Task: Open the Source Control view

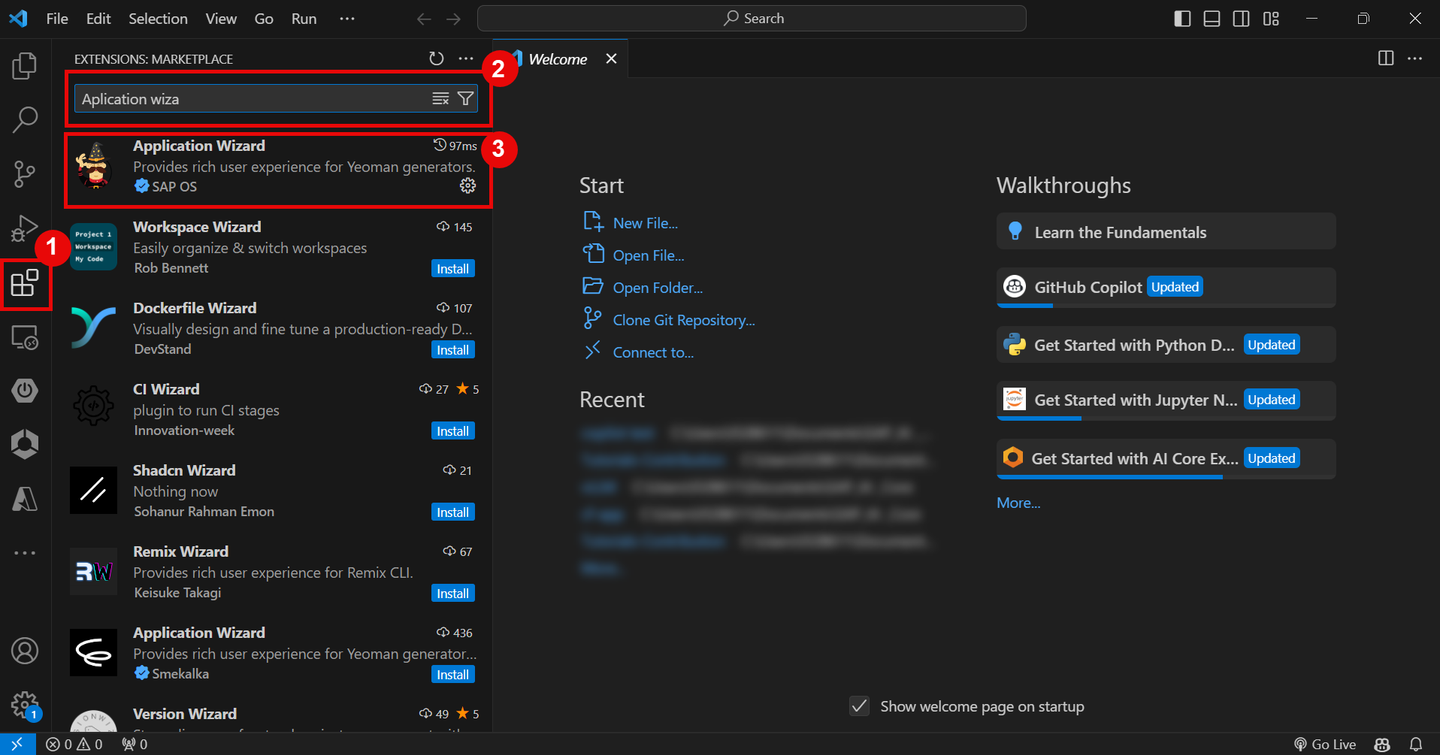Action: coord(25,174)
